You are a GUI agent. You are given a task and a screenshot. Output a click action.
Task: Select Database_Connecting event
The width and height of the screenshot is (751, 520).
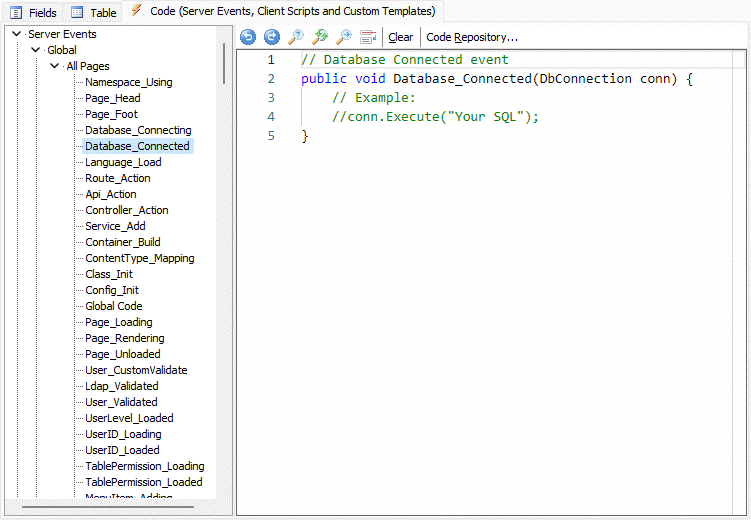138,130
